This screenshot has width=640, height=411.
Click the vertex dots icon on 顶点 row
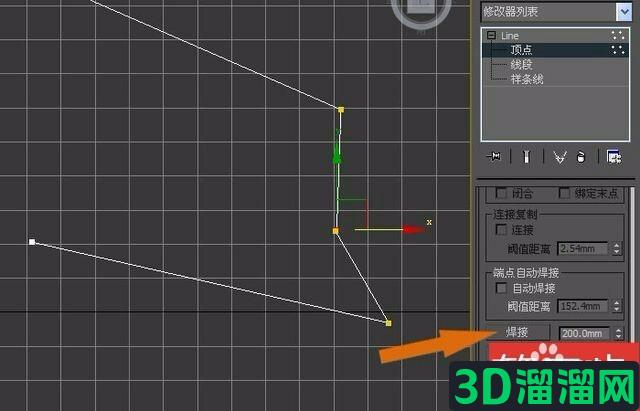pos(618,50)
